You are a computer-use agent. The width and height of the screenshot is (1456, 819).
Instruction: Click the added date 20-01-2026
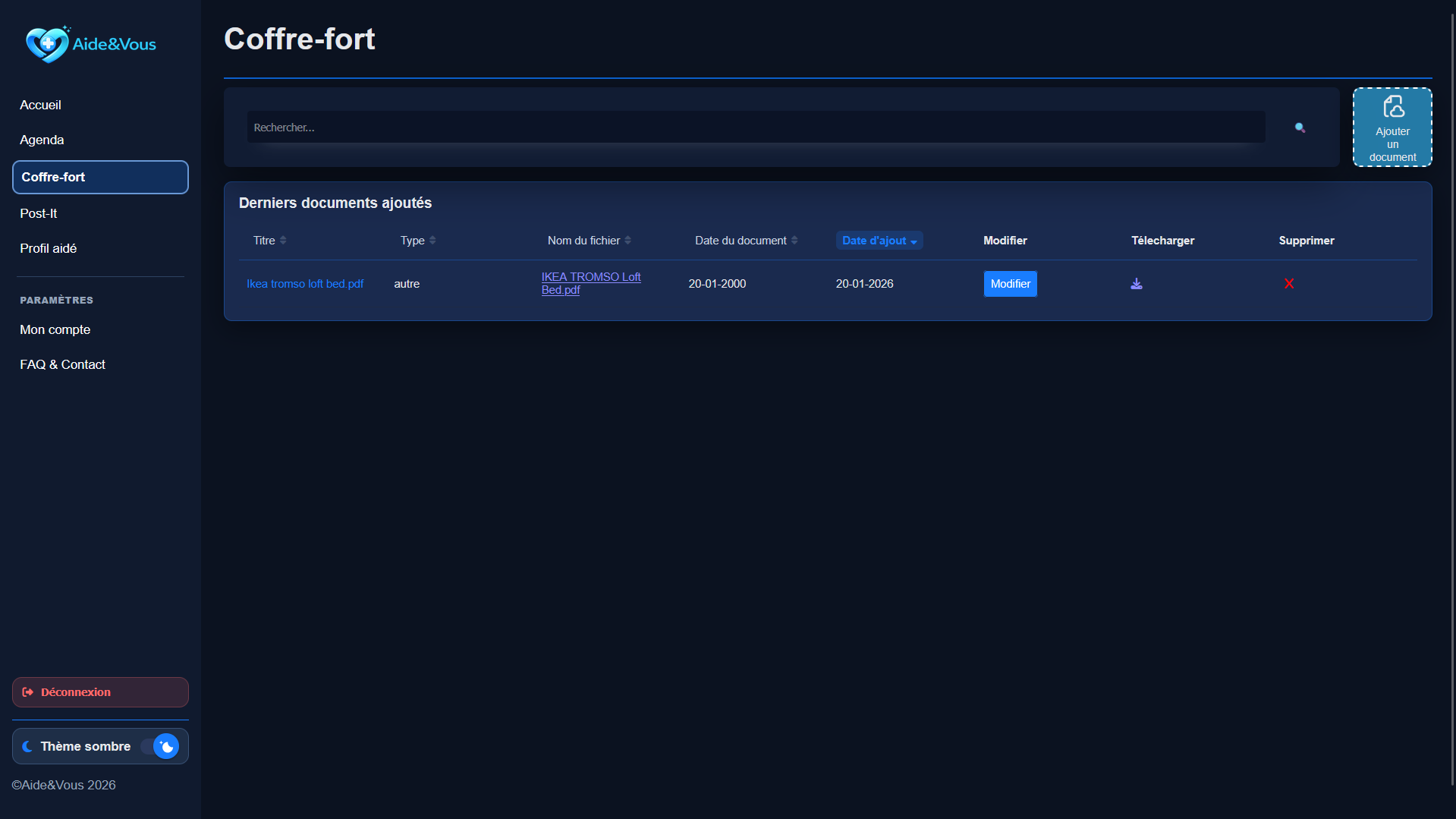click(x=864, y=284)
